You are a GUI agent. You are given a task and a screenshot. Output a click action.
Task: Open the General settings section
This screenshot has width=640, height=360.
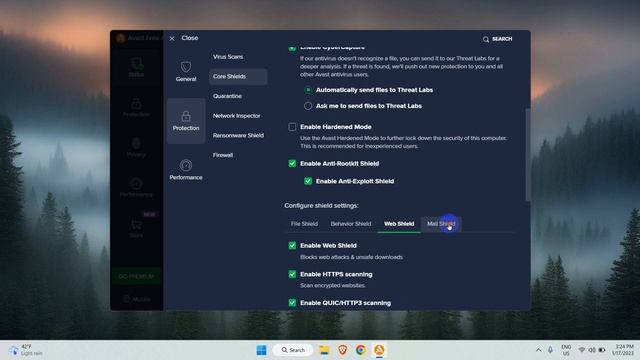pos(186,71)
